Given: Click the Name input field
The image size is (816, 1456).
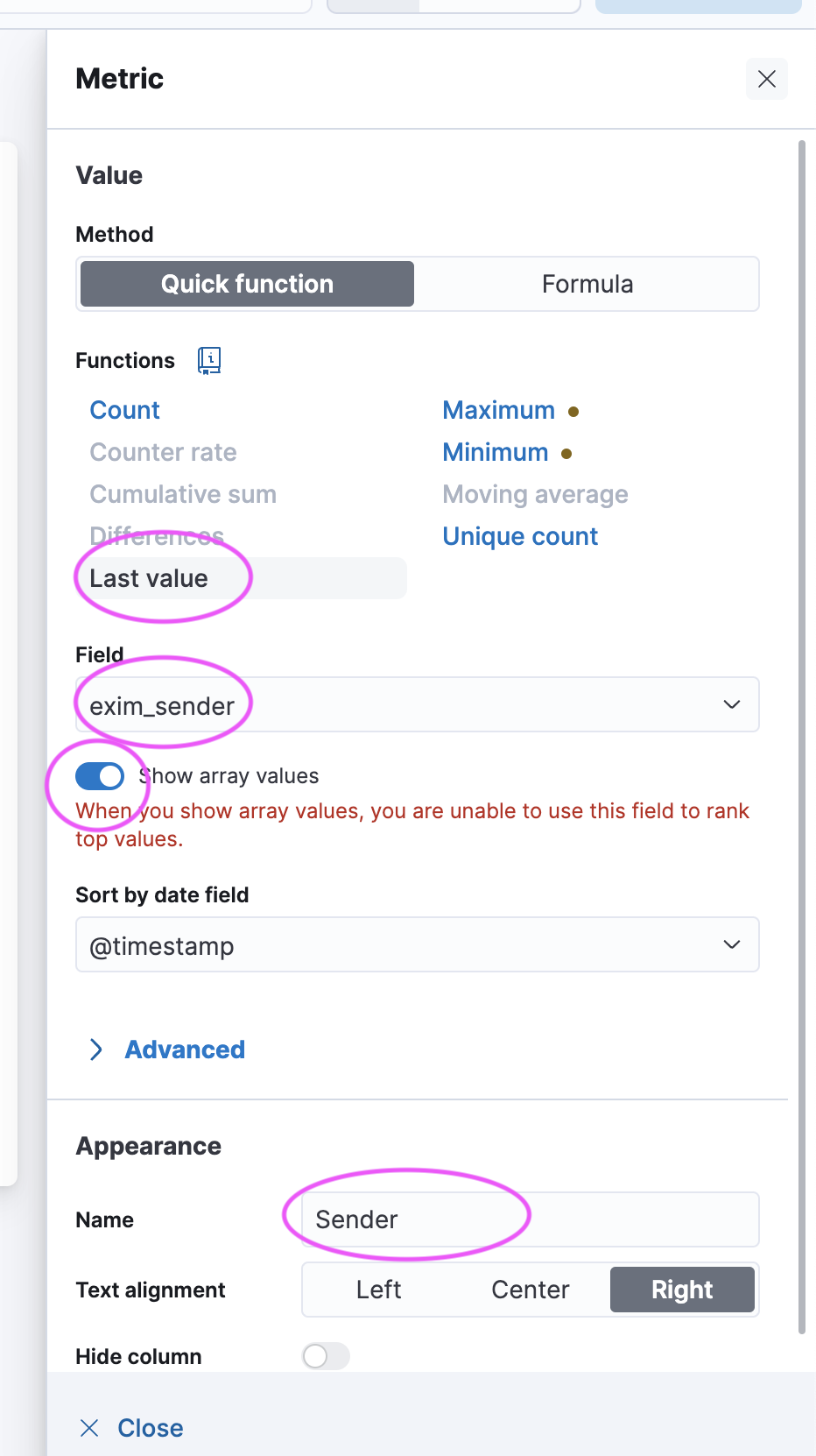Looking at the screenshot, I should [530, 1219].
